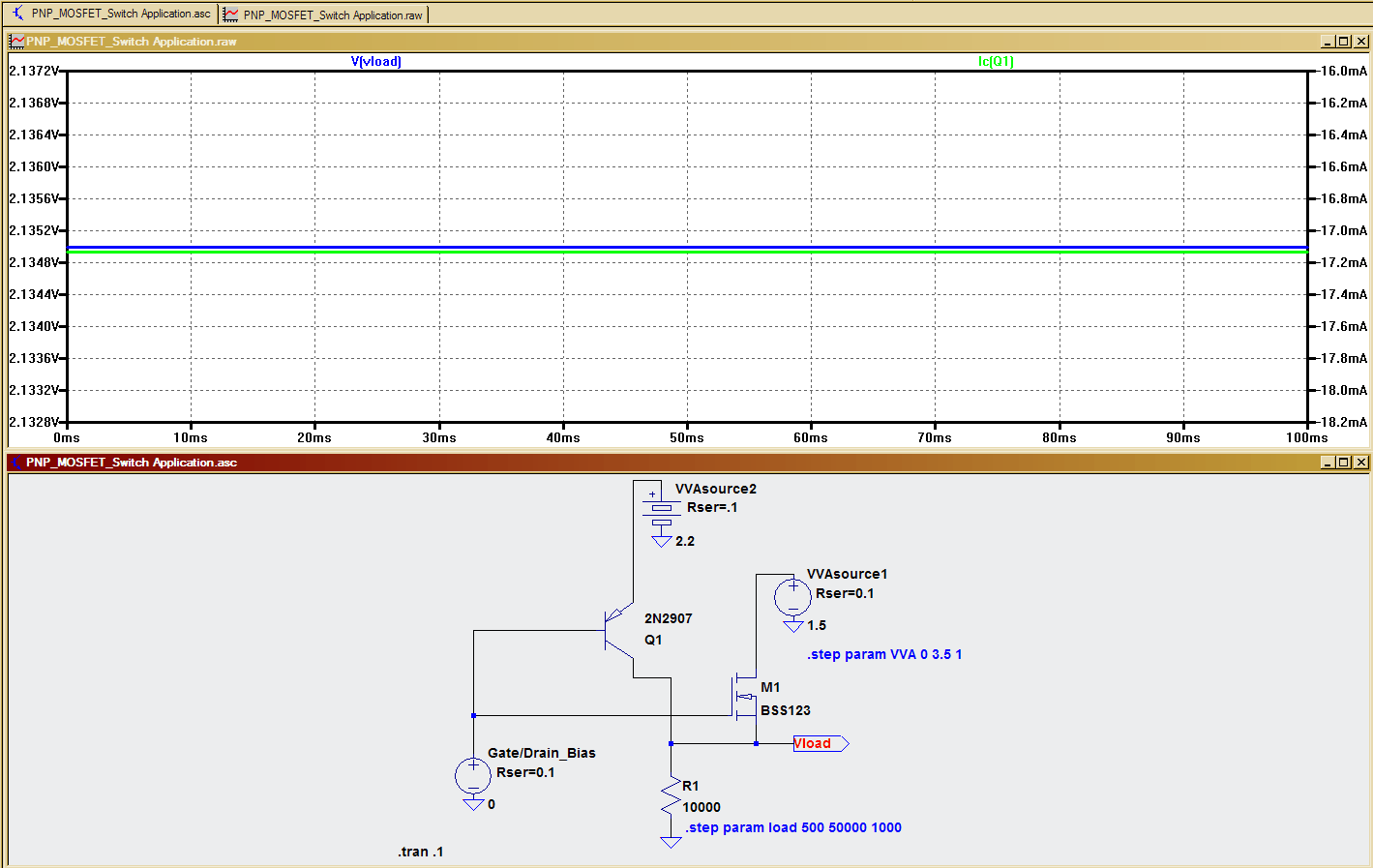Screen dimensions: 1373x868
Task: Click the 2.1372V left axis label
Action: (x=33, y=71)
